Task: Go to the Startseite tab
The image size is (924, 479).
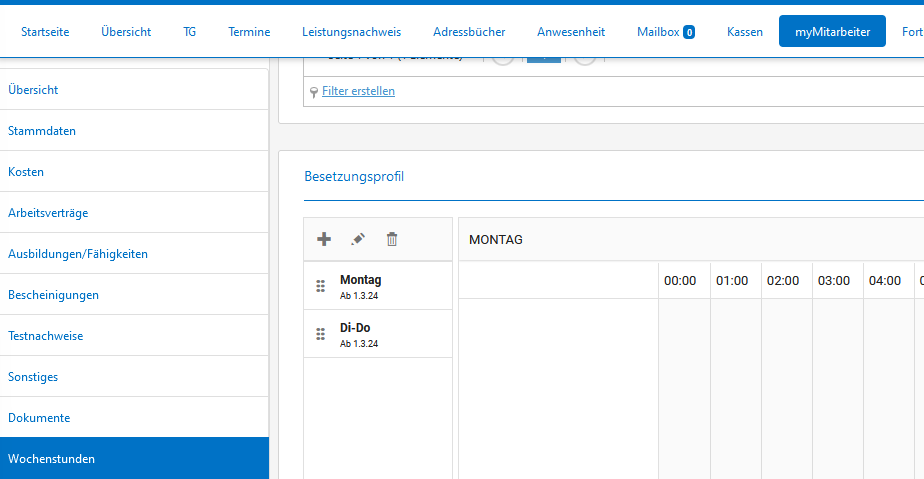Action: coord(45,32)
